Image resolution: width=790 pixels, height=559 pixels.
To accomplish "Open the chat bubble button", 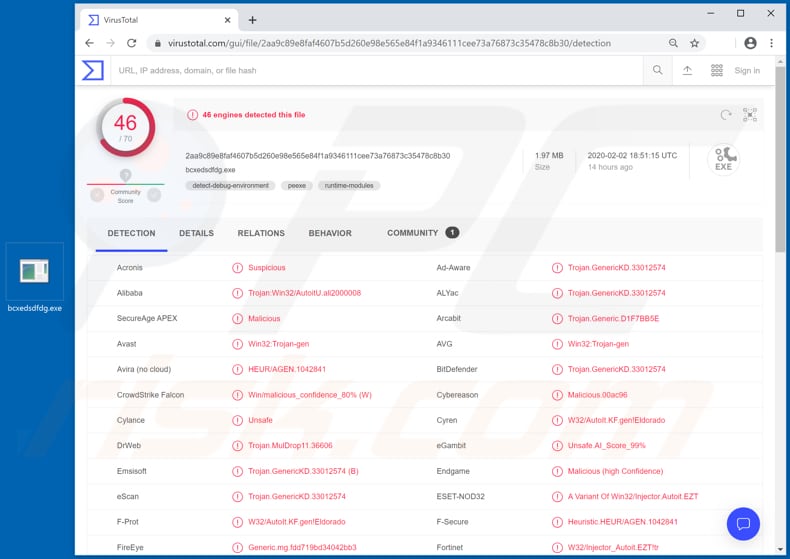I will [x=743, y=523].
